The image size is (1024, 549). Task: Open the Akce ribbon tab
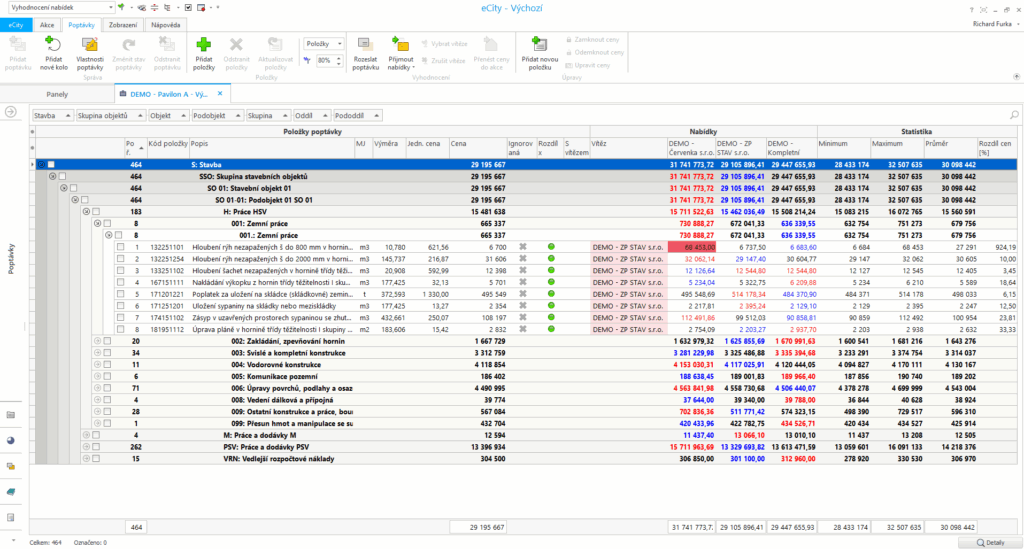coord(47,25)
